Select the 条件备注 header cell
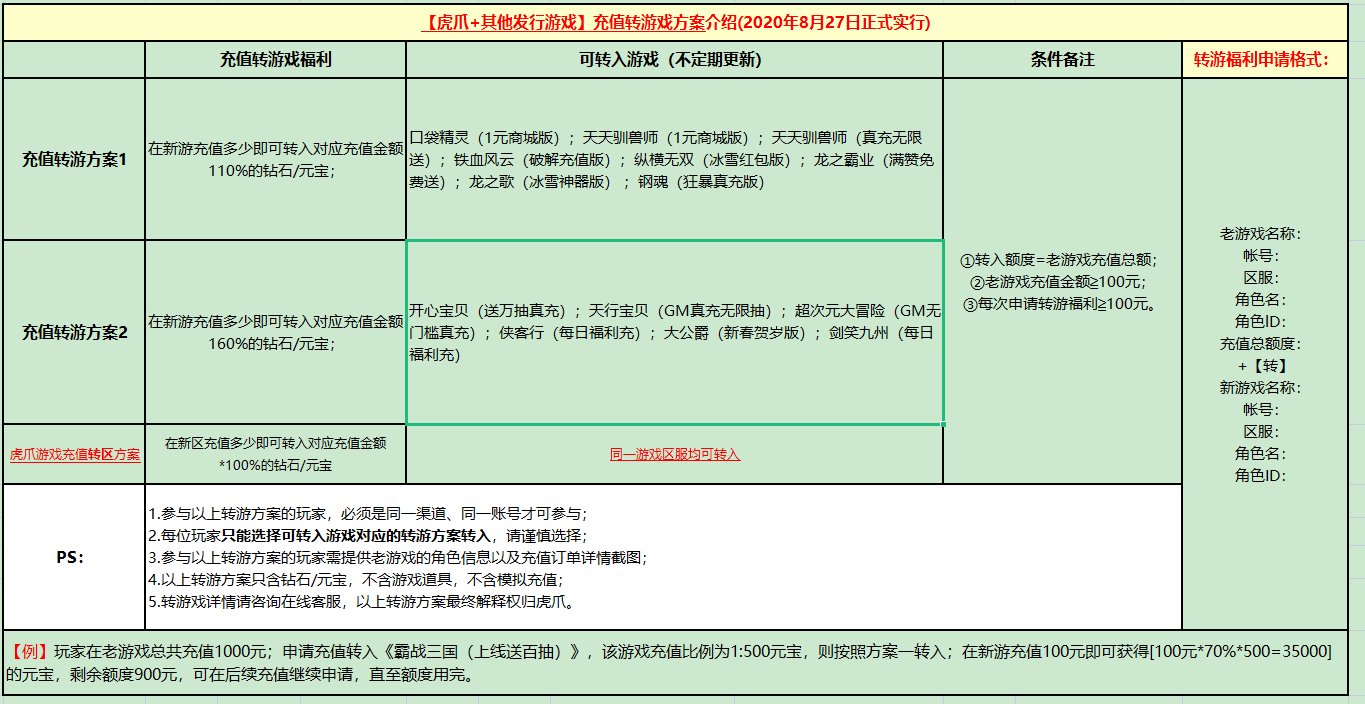This screenshot has width=1365, height=704. click(1062, 60)
